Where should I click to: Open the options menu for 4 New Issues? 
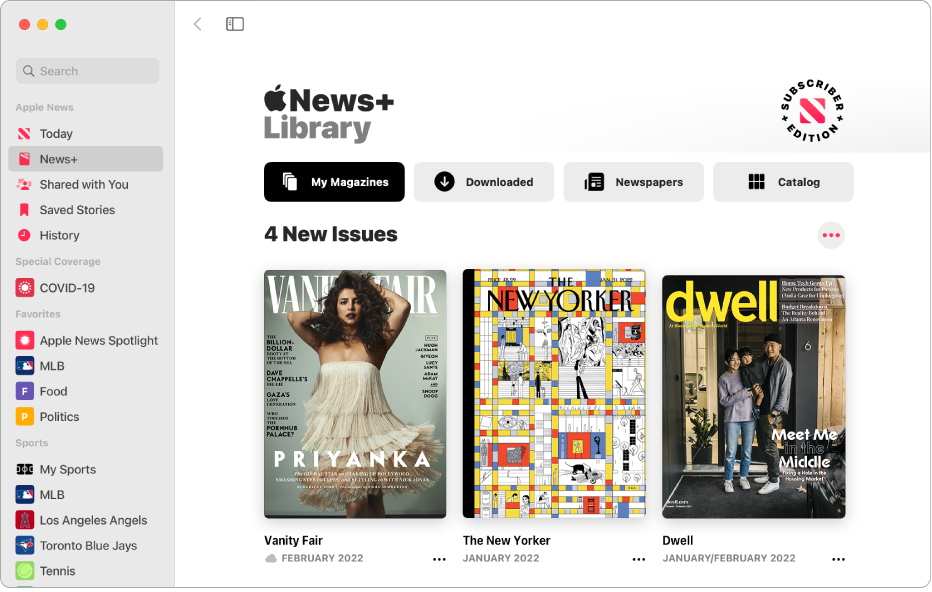click(831, 235)
